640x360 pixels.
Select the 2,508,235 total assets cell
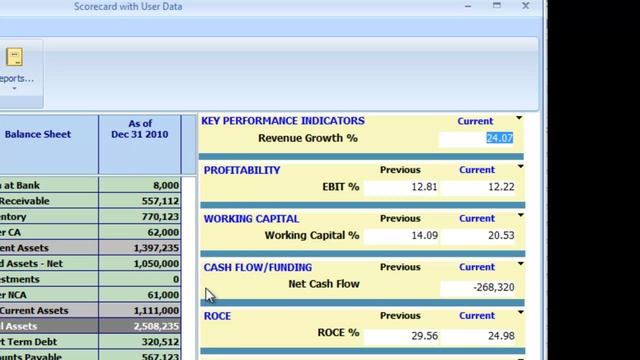(x=140, y=326)
